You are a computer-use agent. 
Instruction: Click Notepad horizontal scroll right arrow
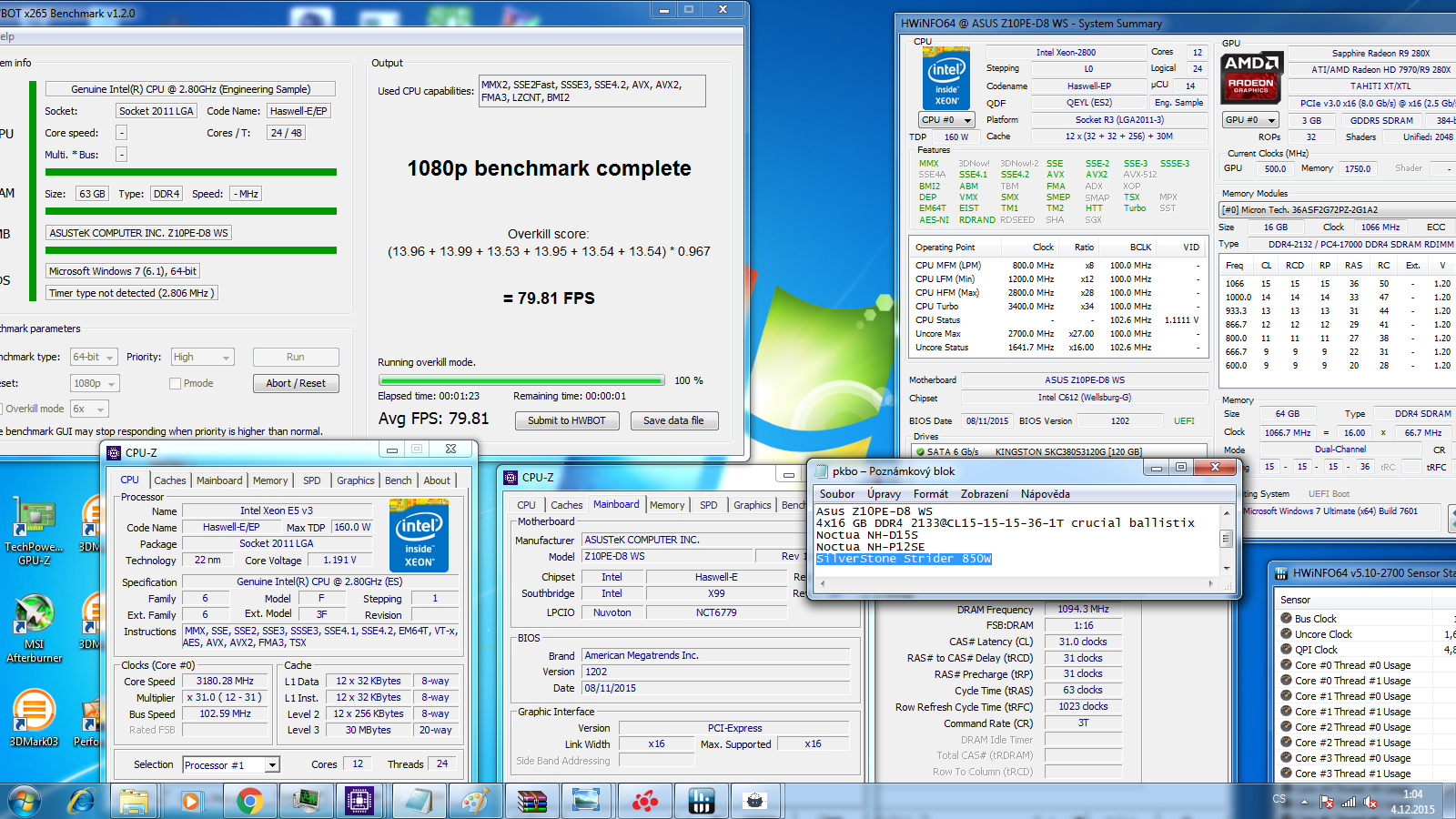(x=1210, y=583)
